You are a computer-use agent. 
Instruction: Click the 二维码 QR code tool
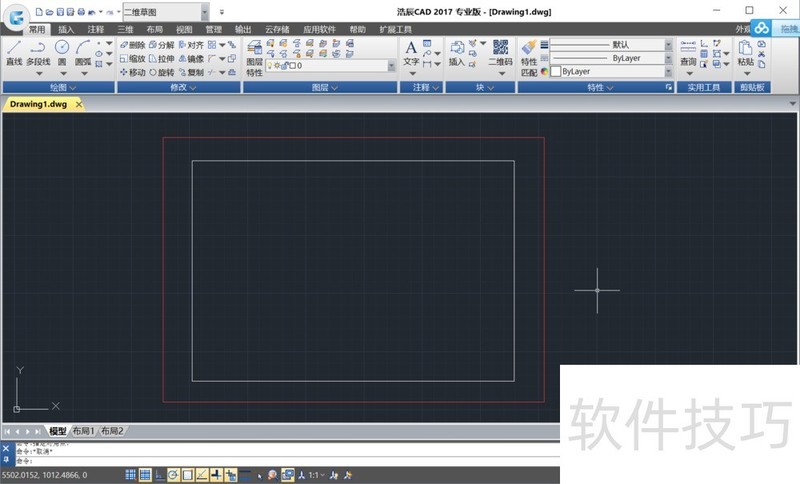pos(501,54)
